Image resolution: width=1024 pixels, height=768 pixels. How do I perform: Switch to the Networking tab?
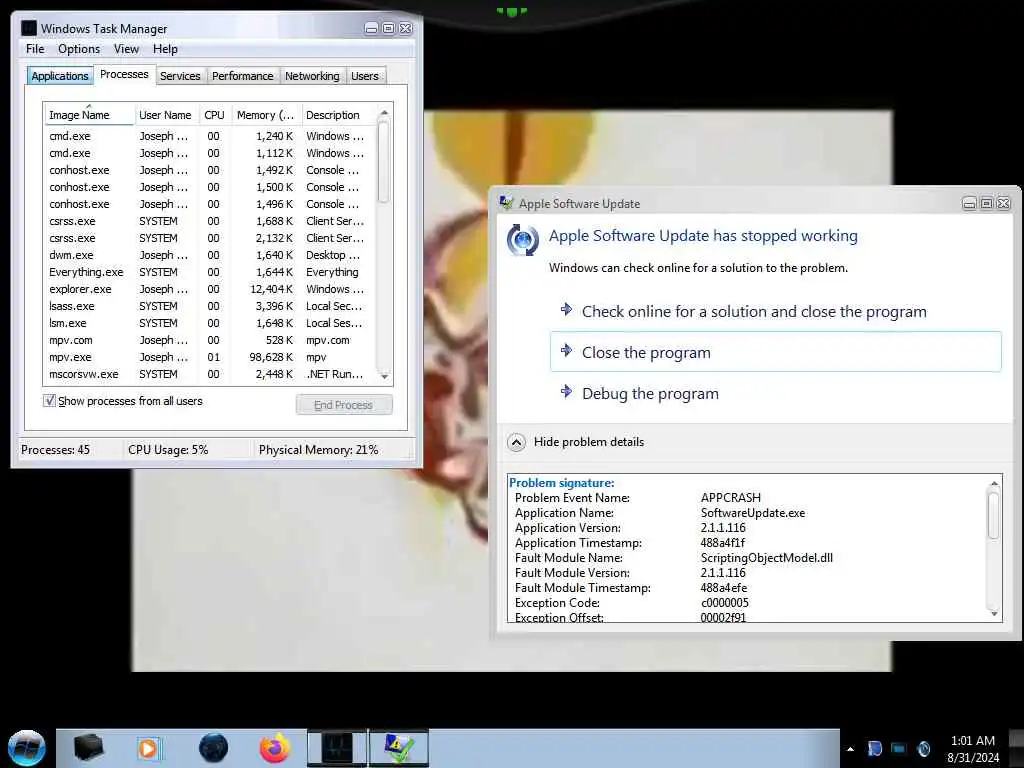(x=312, y=76)
